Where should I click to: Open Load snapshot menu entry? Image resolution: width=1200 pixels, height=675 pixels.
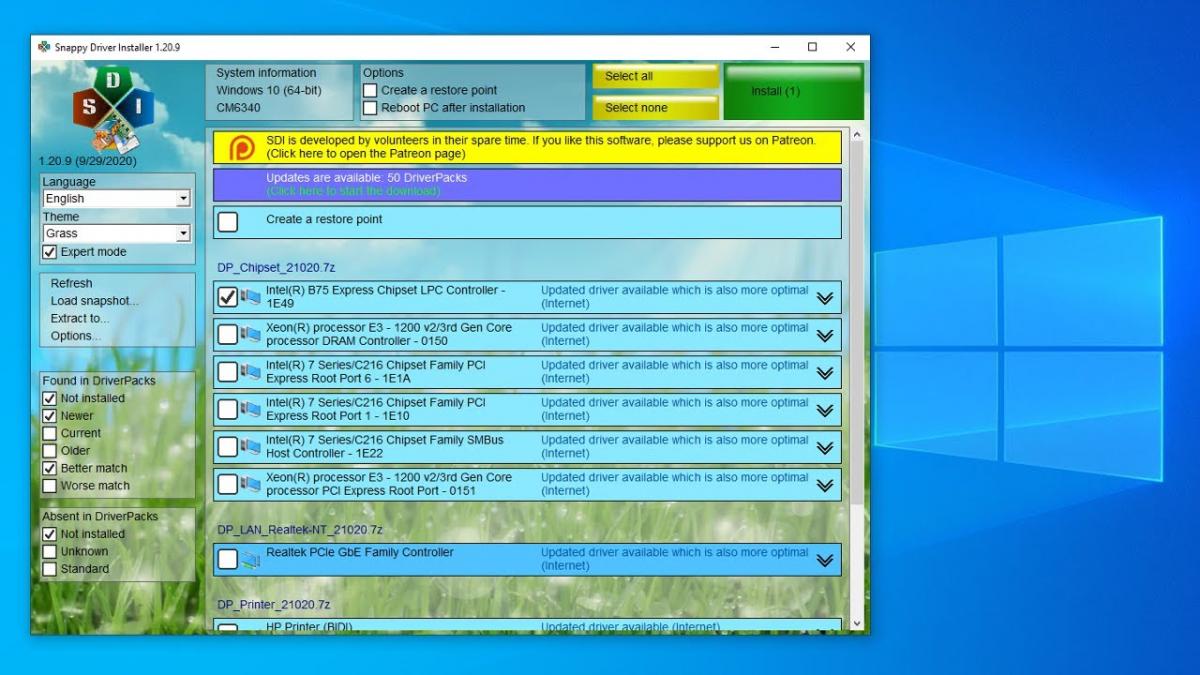(94, 301)
